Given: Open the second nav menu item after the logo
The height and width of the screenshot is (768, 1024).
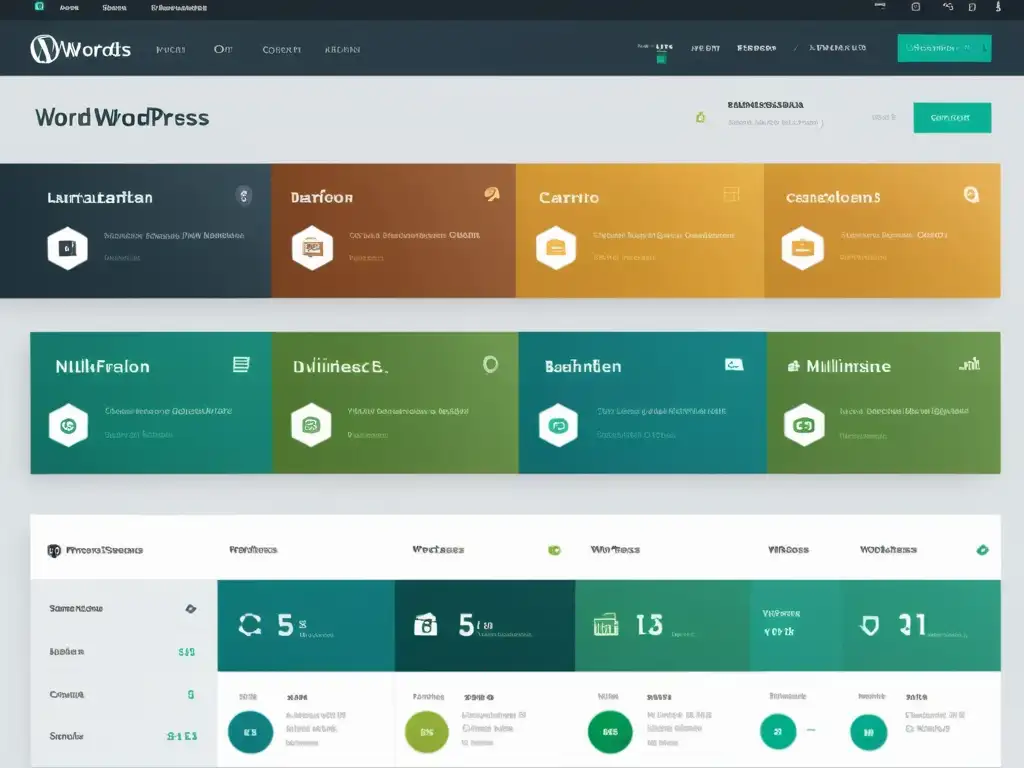Looking at the screenshot, I should coord(223,49).
